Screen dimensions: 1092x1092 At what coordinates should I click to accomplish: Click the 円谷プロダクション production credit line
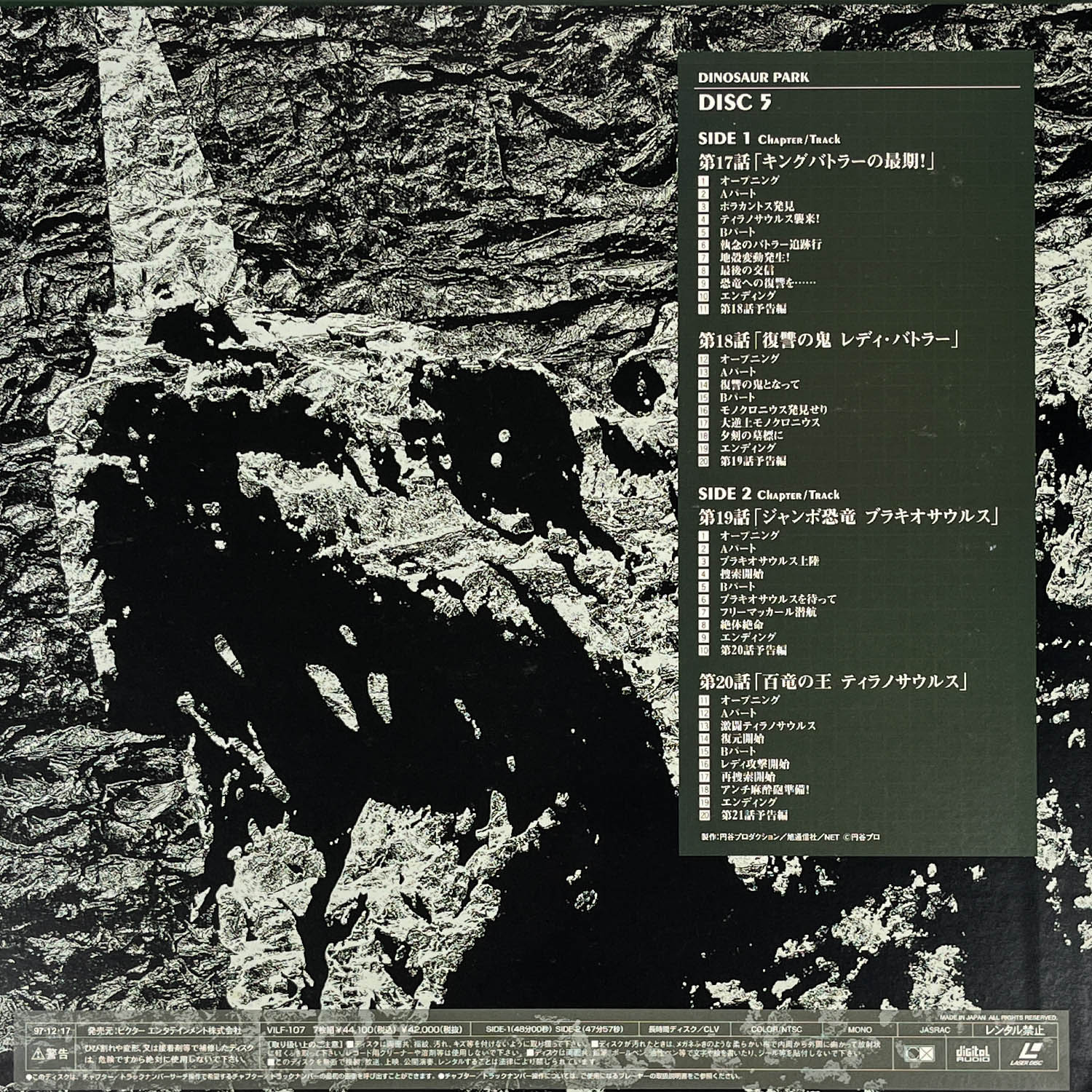(x=791, y=836)
